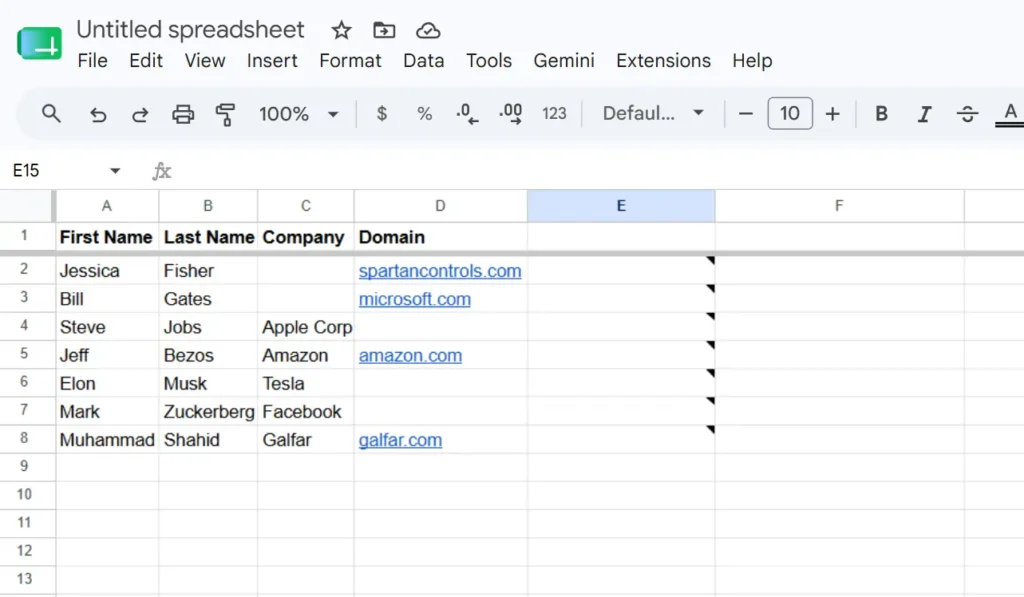Select the cell containing Bezos
The width and height of the screenshot is (1024, 597).
208,355
